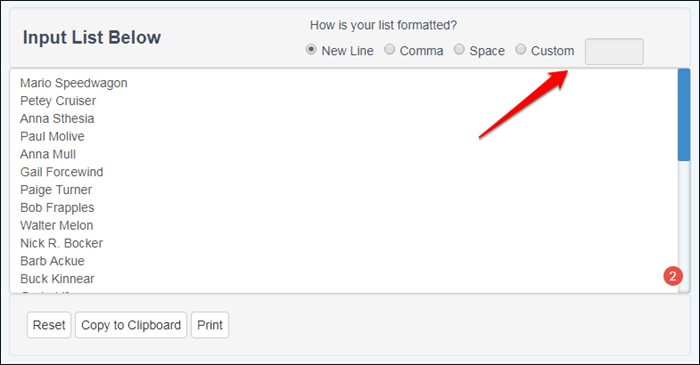Click on the Anna Sthesia entry
Image resolution: width=700 pixels, height=365 pixels.
click(57, 119)
